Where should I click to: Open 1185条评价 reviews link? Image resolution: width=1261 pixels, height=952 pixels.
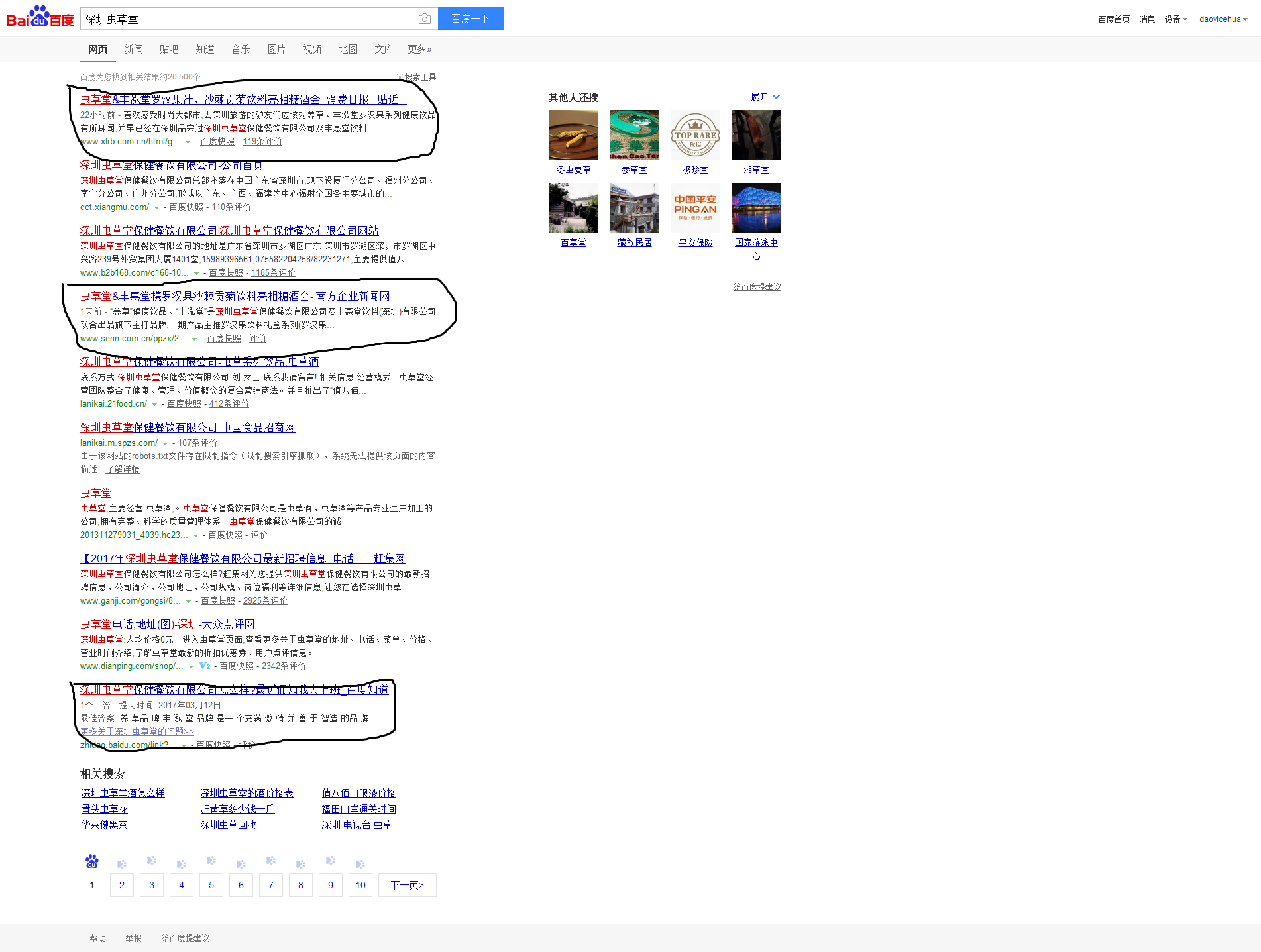[x=273, y=273]
